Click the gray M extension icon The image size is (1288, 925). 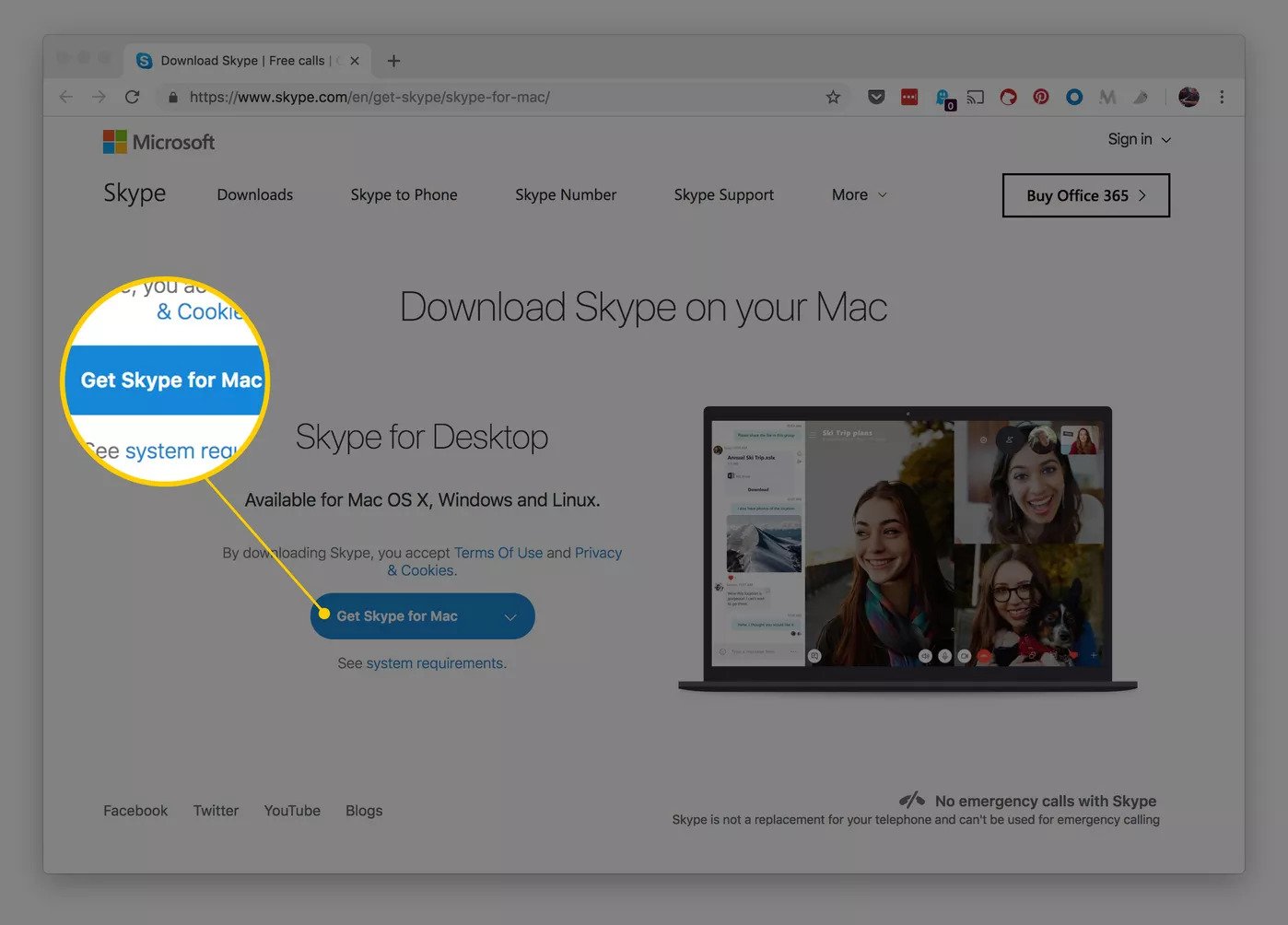[1107, 97]
